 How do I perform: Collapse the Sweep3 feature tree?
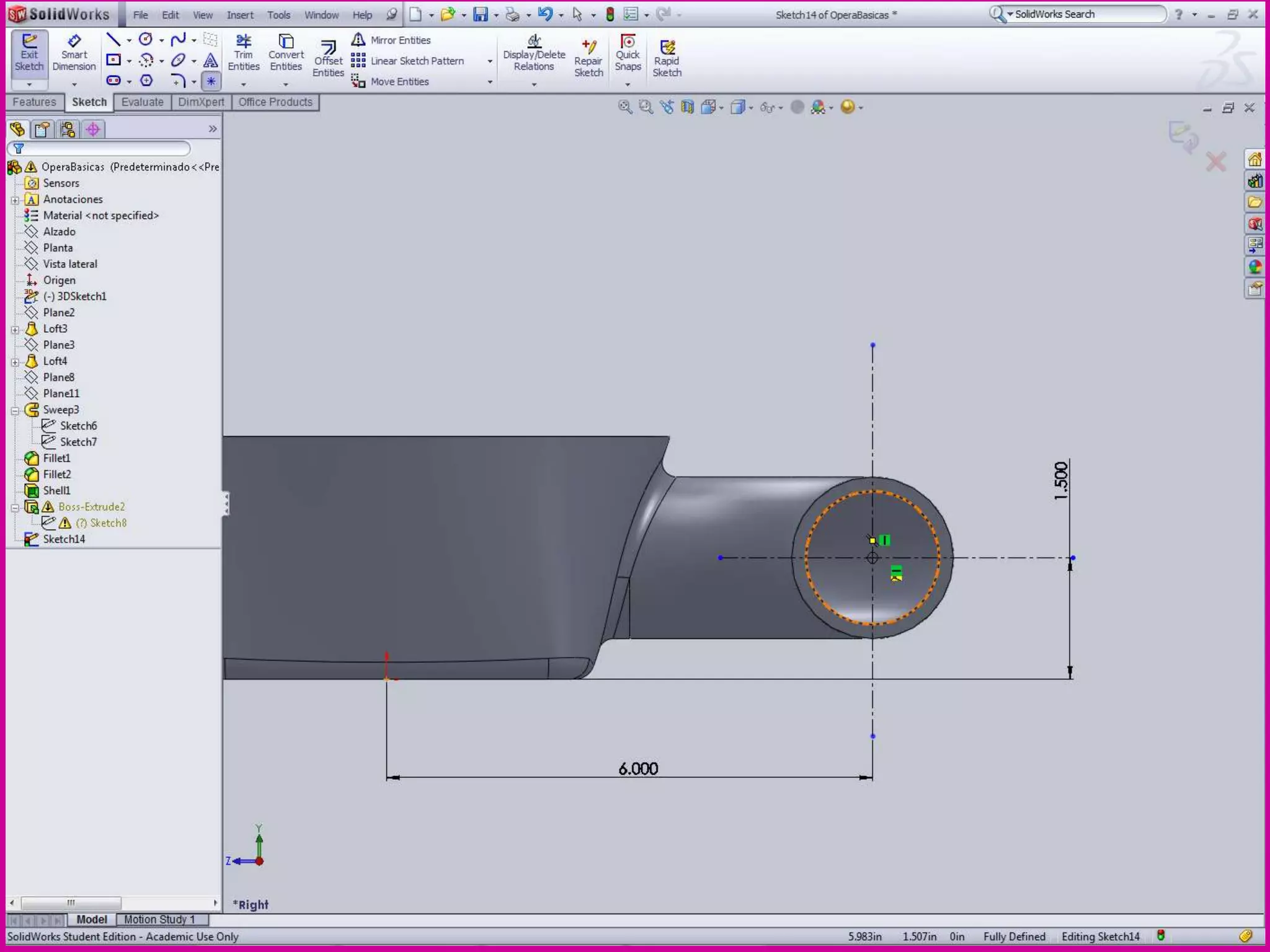(16, 410)
